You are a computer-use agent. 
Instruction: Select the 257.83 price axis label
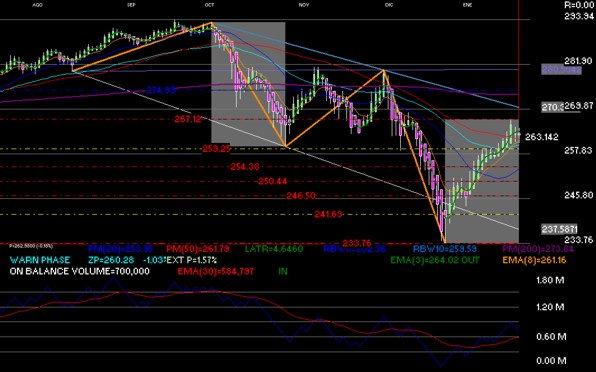tap(578, 150)
